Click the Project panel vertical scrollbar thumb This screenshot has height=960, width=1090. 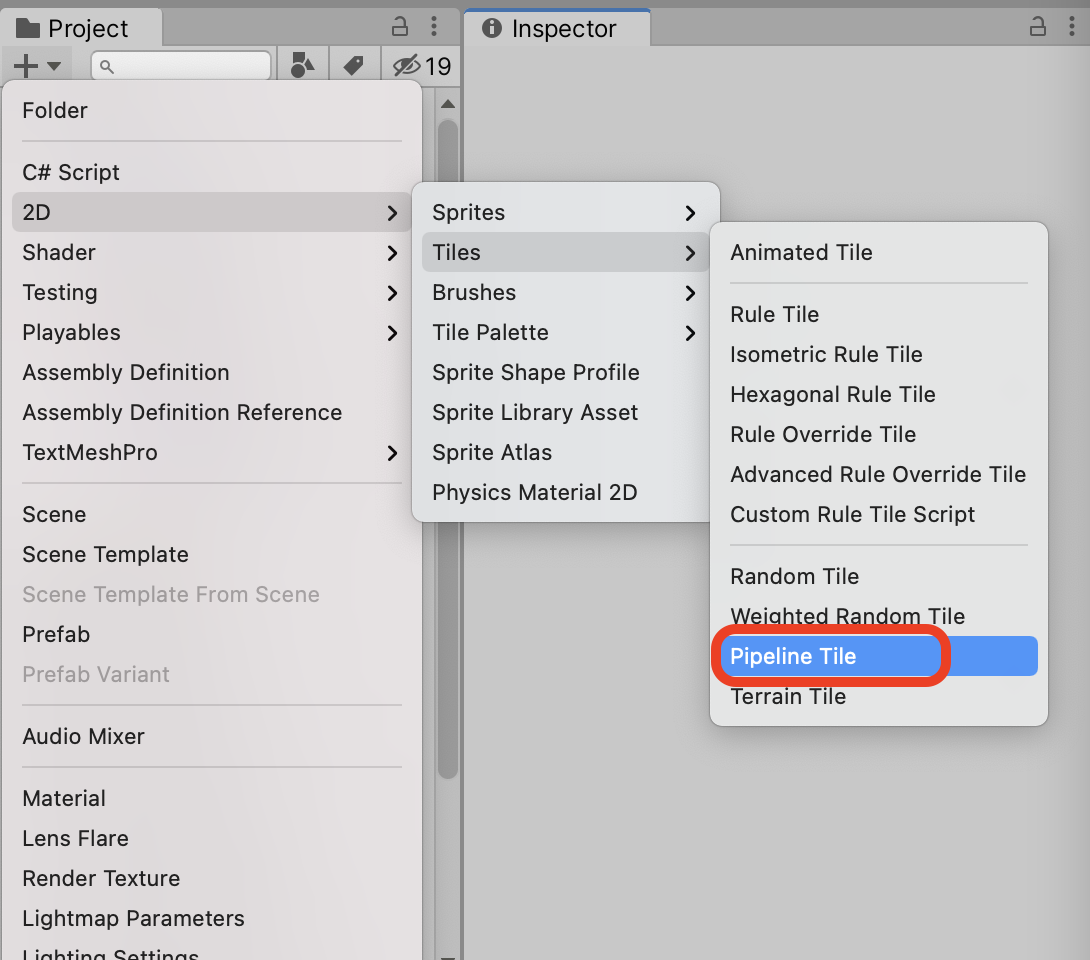click(448, 448)
